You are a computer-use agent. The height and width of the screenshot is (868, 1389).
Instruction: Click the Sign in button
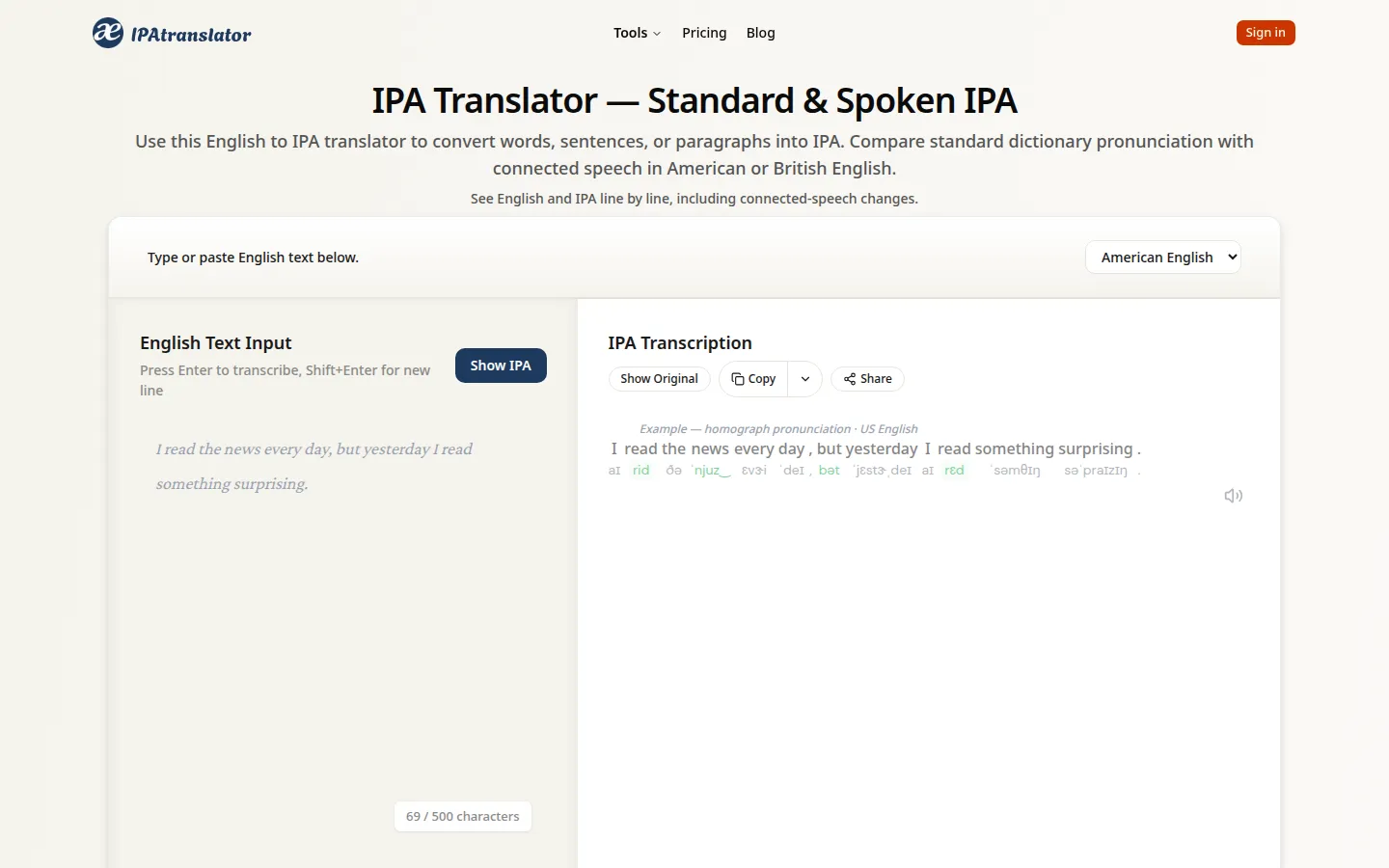tap(1266, 33)
